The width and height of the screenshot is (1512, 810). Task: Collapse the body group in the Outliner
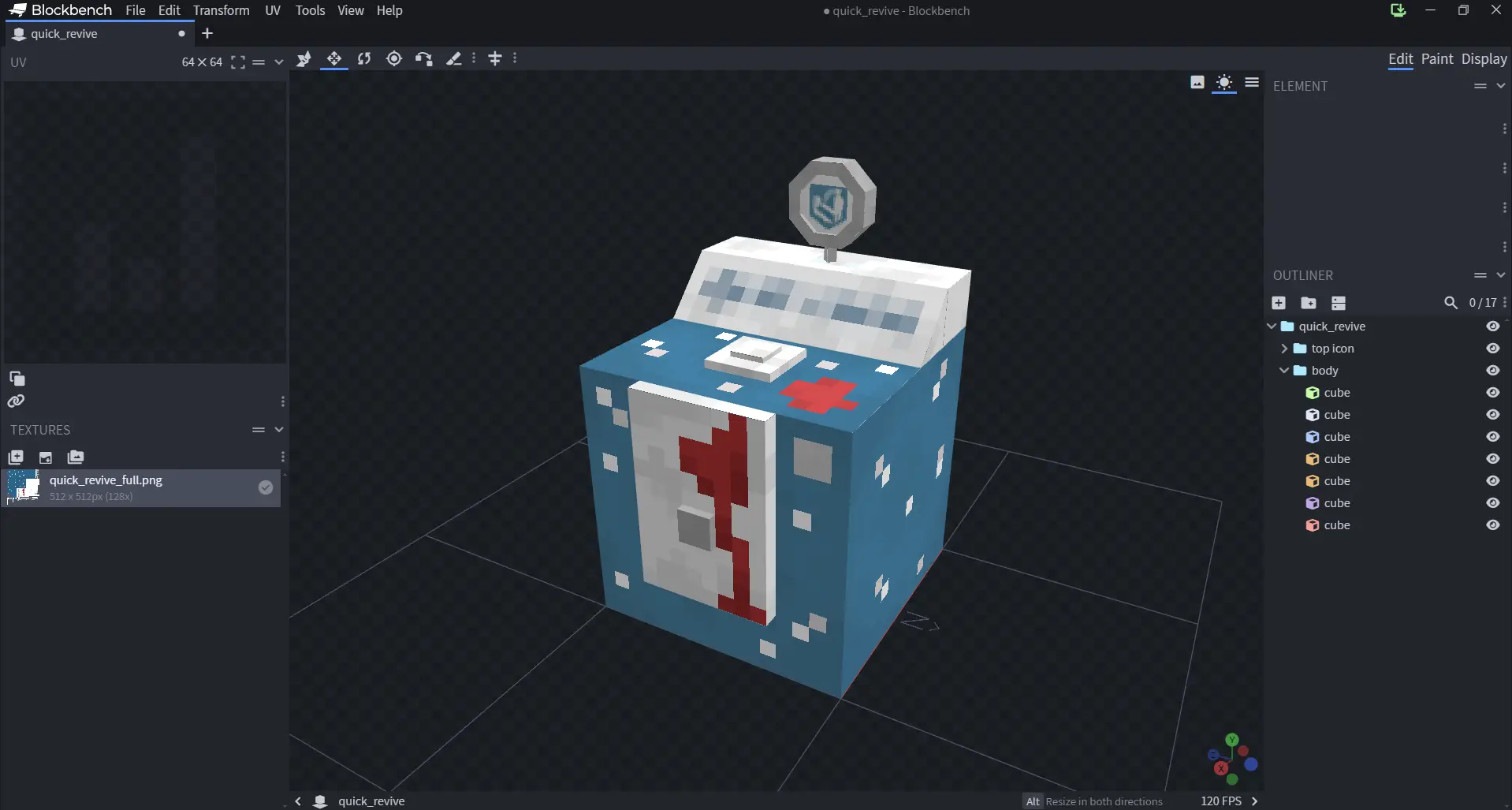1283,370
